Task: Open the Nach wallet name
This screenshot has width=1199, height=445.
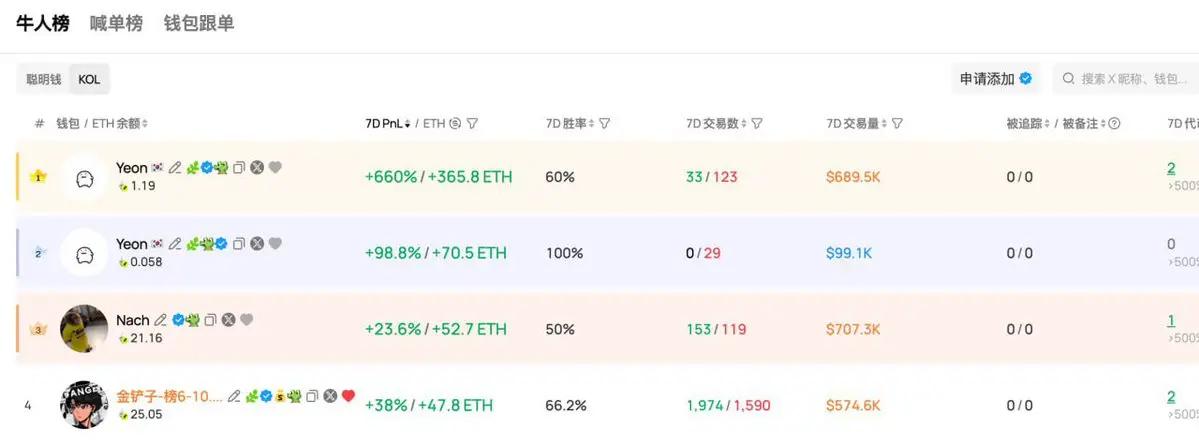Action: (x=133, y=320)
